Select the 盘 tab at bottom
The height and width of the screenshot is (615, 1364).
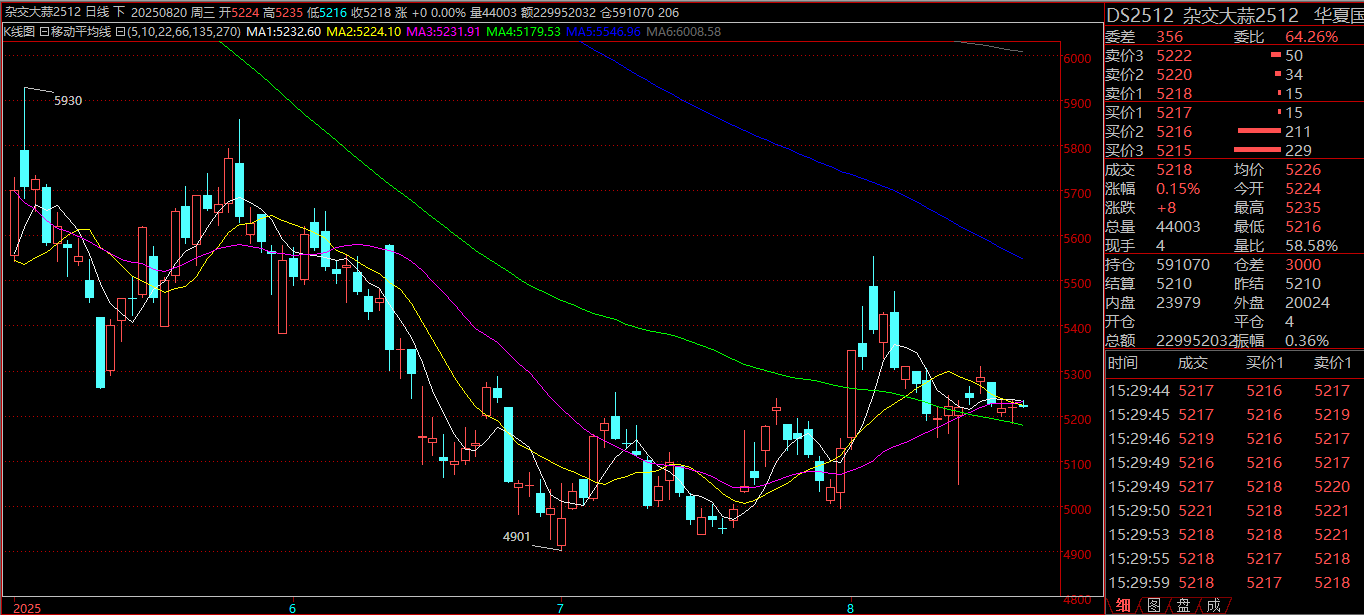click(1183, 605)
